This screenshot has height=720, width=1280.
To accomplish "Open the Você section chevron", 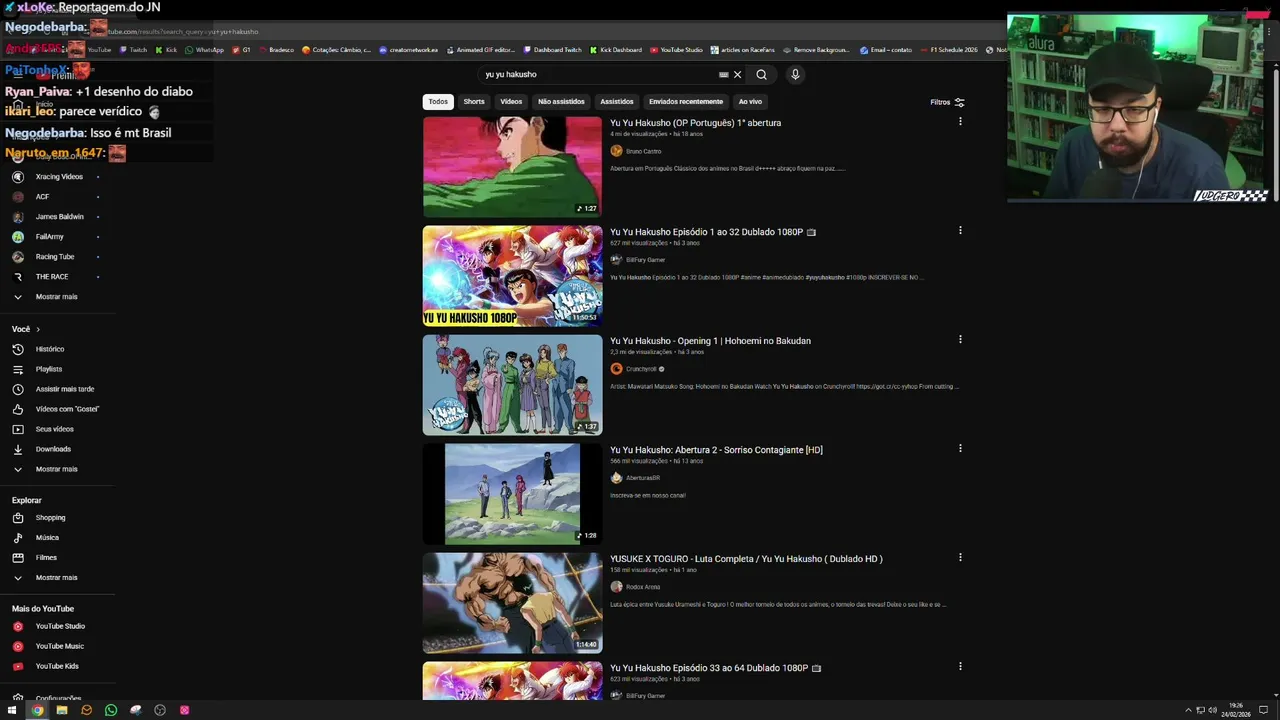I will tap(38, 329).
